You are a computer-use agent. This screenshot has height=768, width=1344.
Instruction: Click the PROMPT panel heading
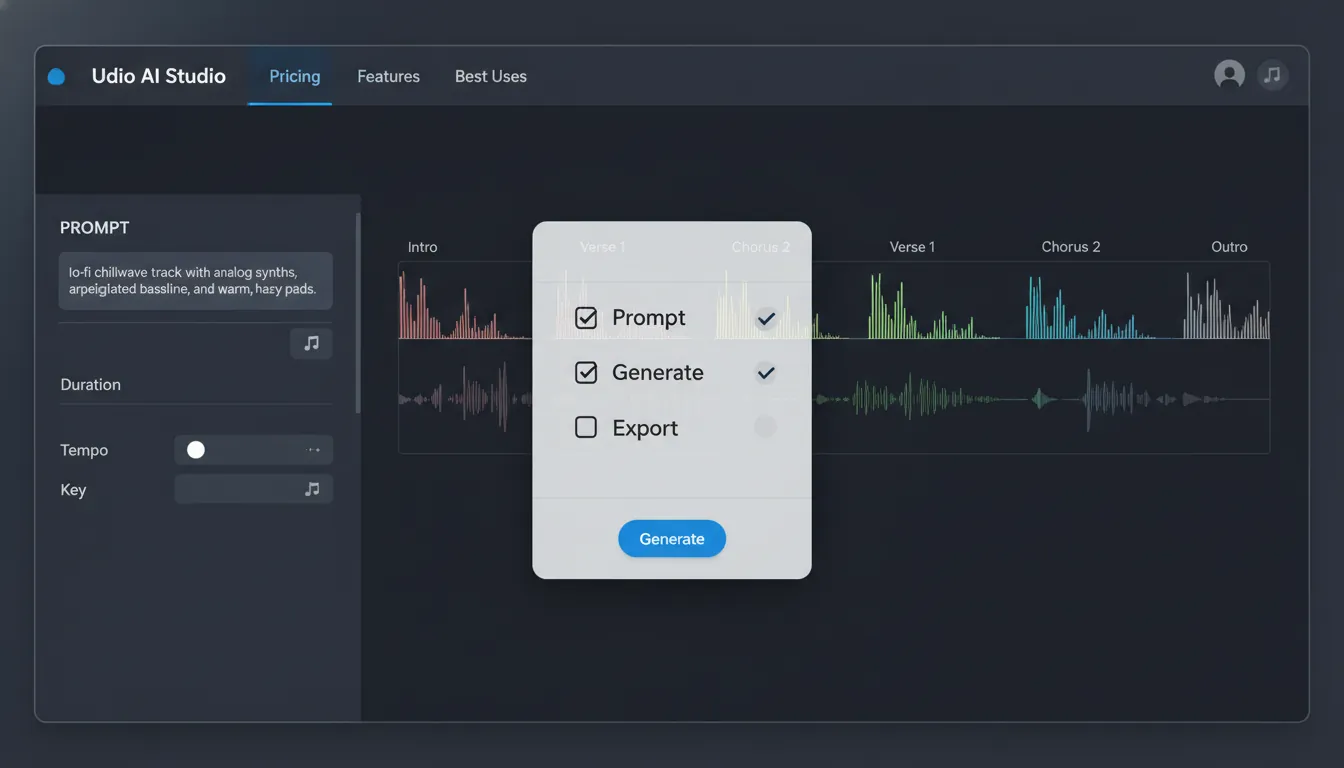94,228
